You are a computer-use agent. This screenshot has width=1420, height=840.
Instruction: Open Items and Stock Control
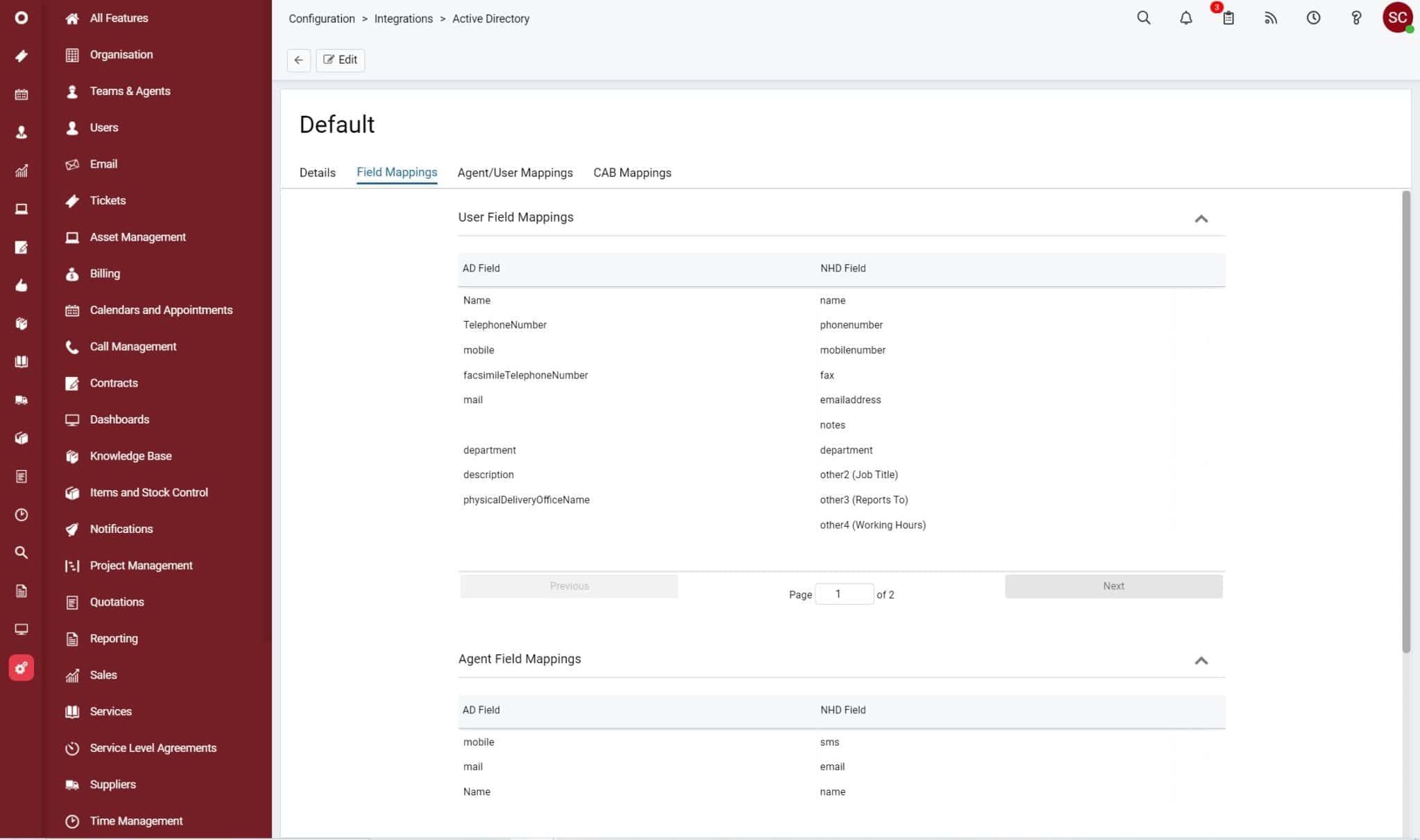click(x=148, y=493)
